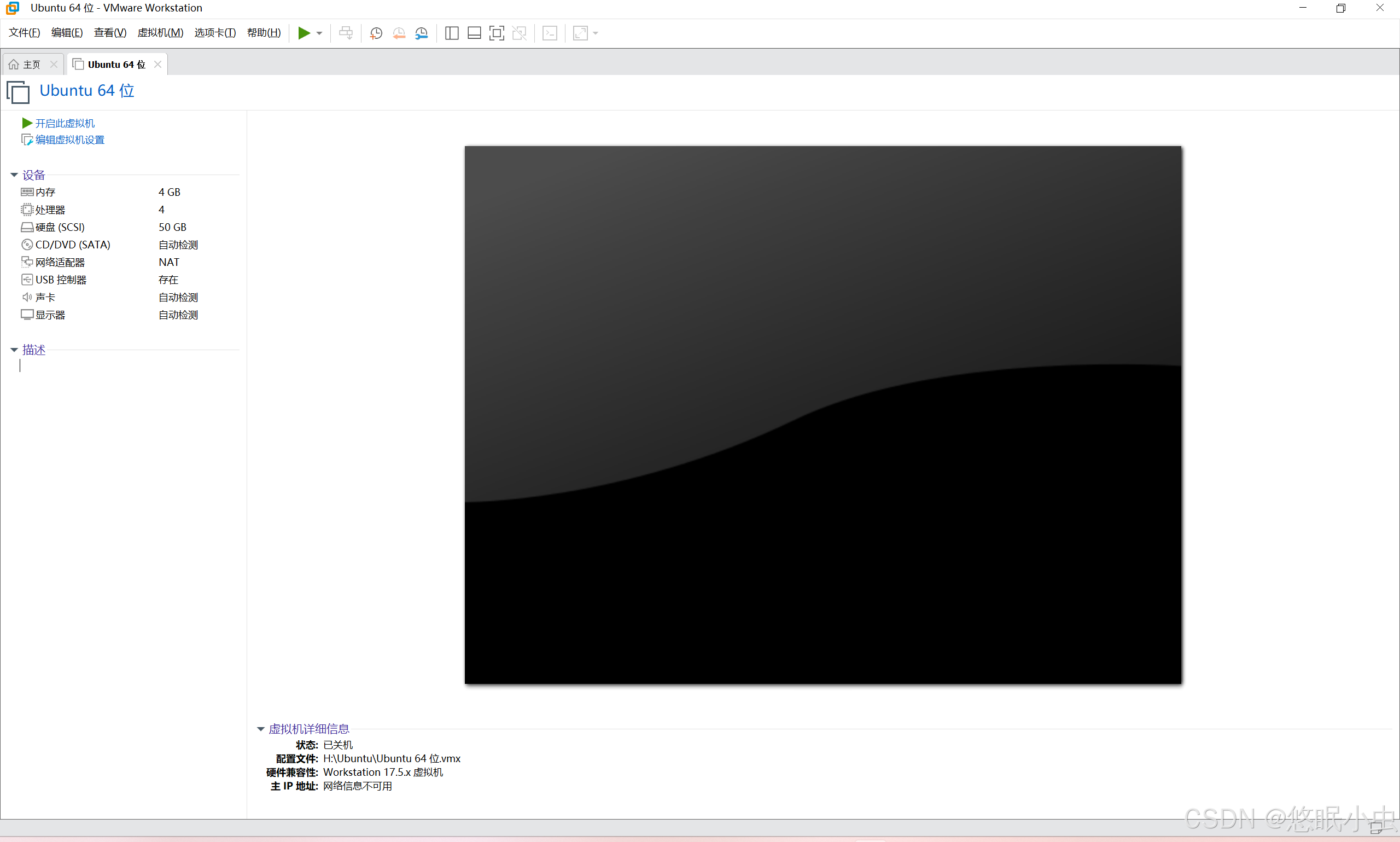Screen dimensions: 1400x842
Task: Open the snapshot manager wrench icon
Action: [421, 33]
